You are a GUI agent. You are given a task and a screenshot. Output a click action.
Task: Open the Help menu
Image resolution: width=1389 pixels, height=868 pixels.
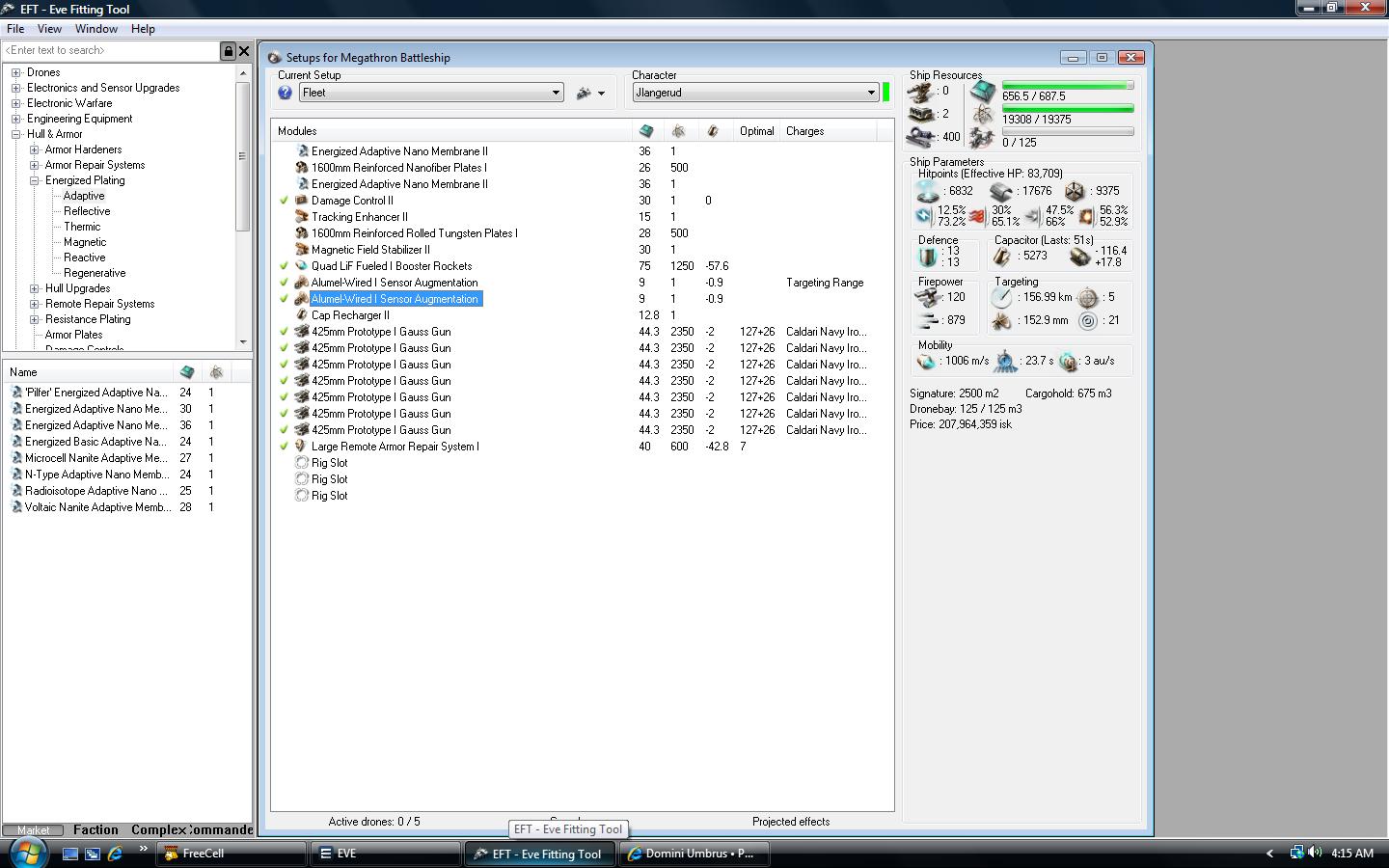(143, 29)
